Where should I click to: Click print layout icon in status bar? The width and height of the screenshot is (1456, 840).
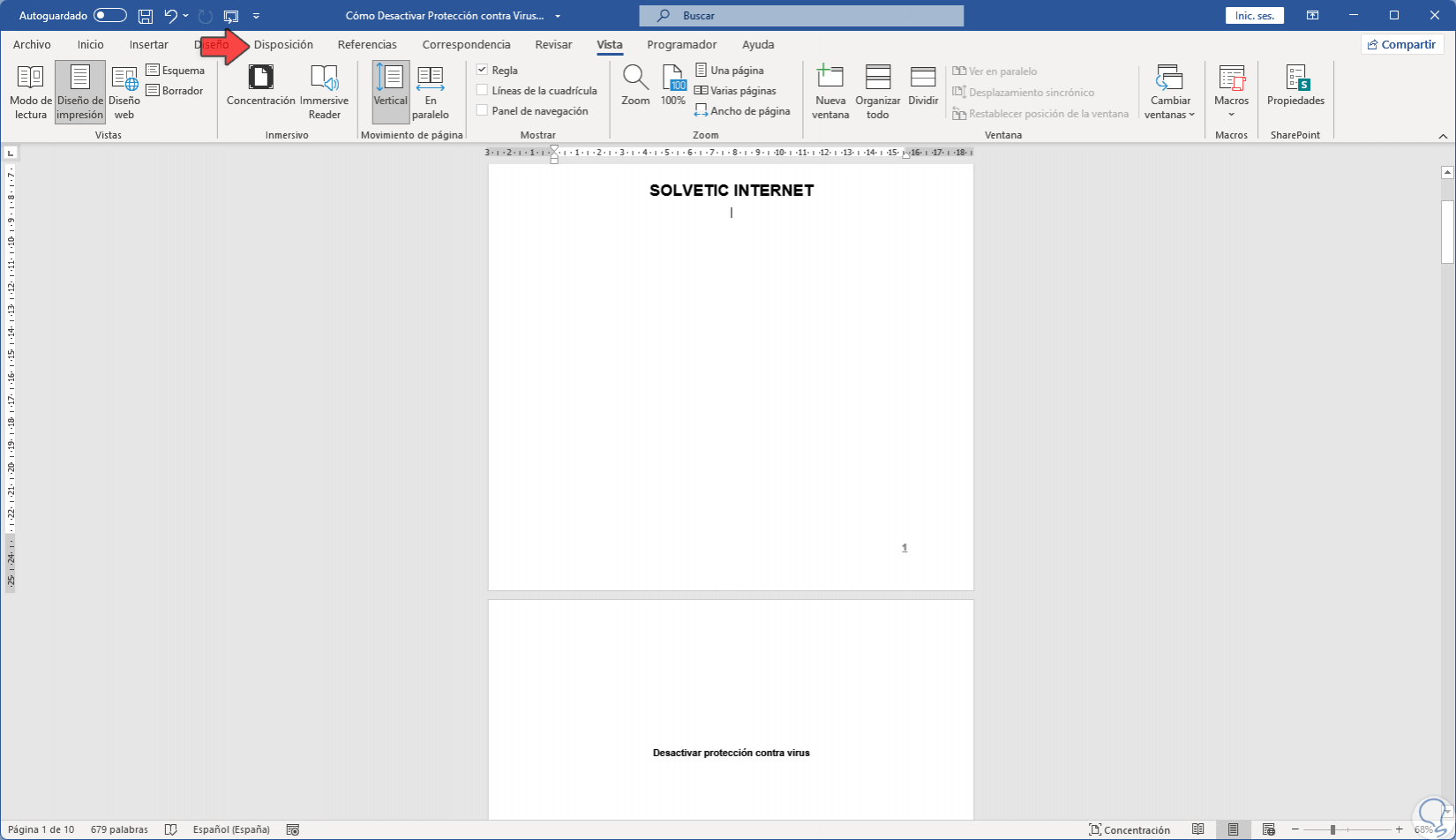(x=1233, y=829)
